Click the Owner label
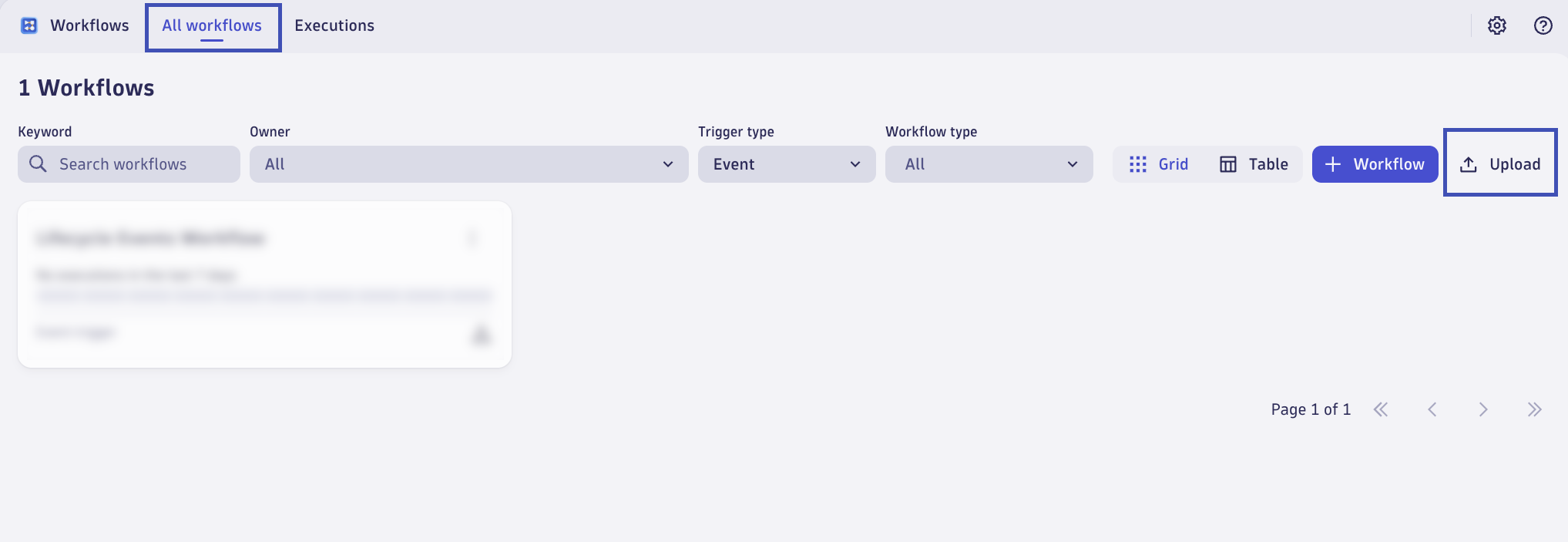1568x542 pixels. click(270, 132)
